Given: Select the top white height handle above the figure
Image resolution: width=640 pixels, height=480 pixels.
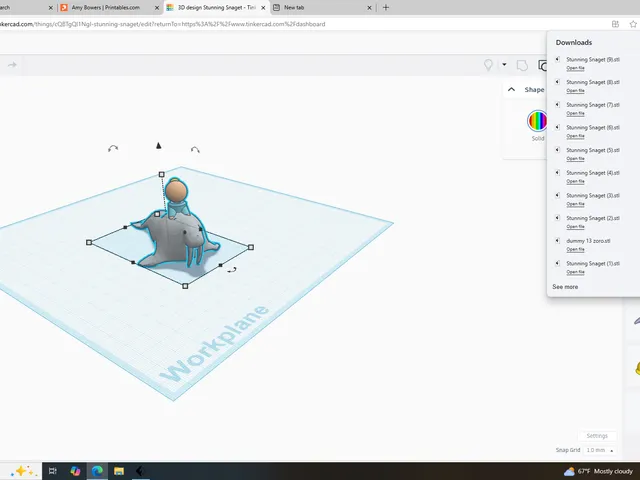Looking at the screenshot, I should point(162,174).
